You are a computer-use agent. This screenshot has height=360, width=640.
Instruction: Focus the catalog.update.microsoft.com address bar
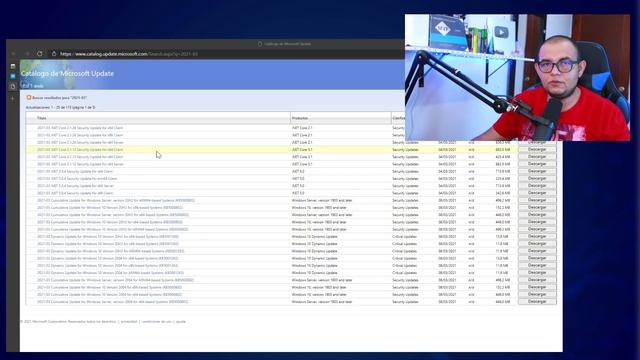pos(129,54)
